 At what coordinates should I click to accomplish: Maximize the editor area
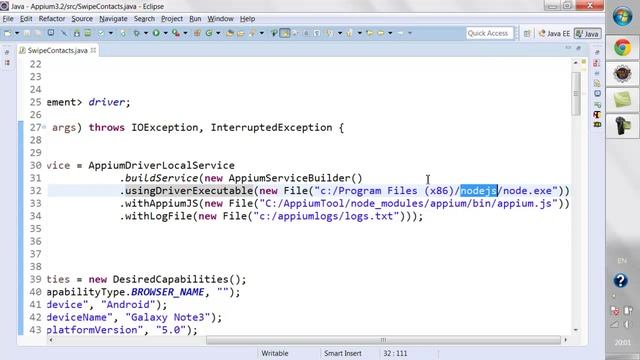(x=578, y=48)
